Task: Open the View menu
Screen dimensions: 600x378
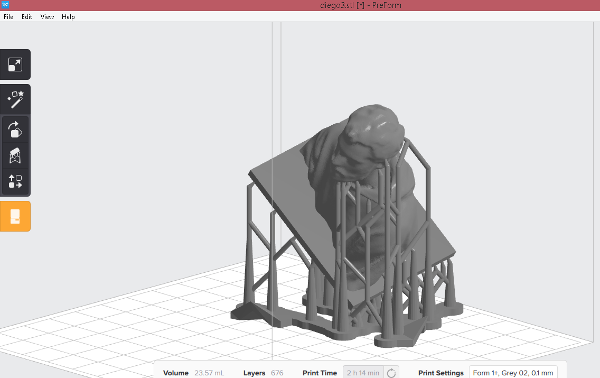Action: pos(47,16)
